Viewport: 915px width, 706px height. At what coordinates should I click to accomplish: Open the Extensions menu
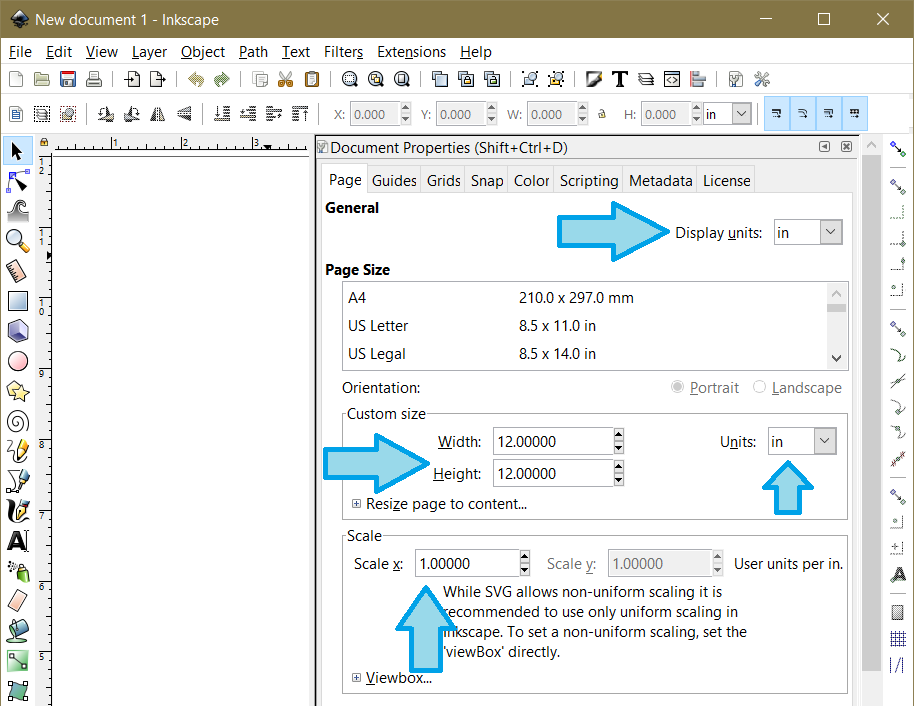[411, 52]
